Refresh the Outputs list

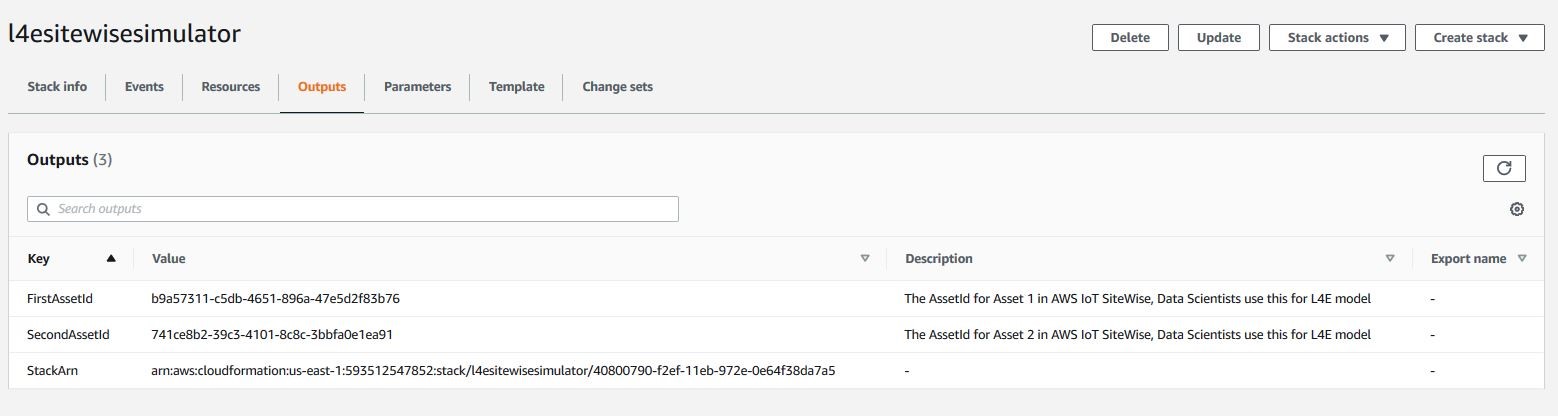(1503, 168)
